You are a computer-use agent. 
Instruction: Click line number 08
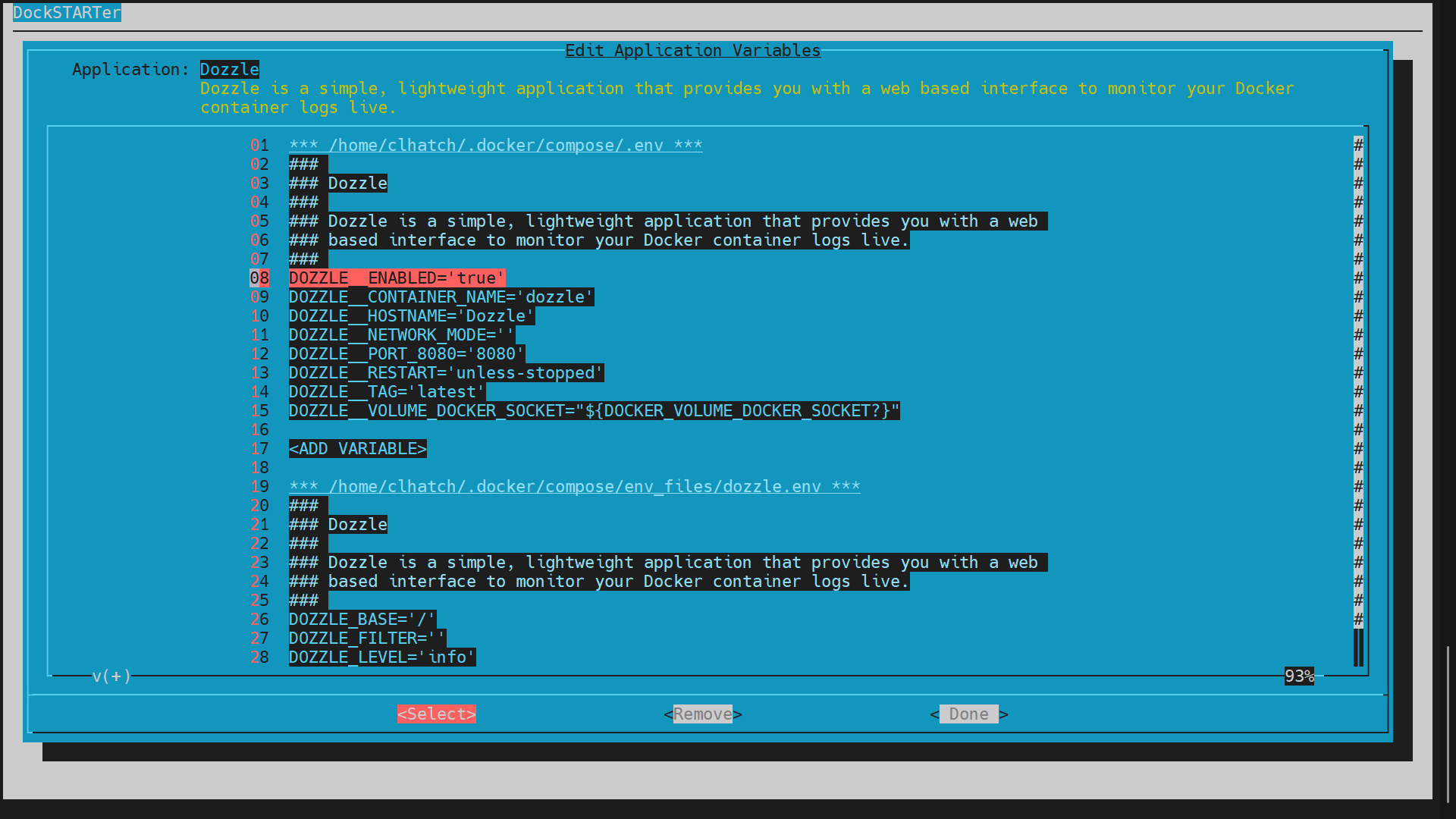(259, 278)
